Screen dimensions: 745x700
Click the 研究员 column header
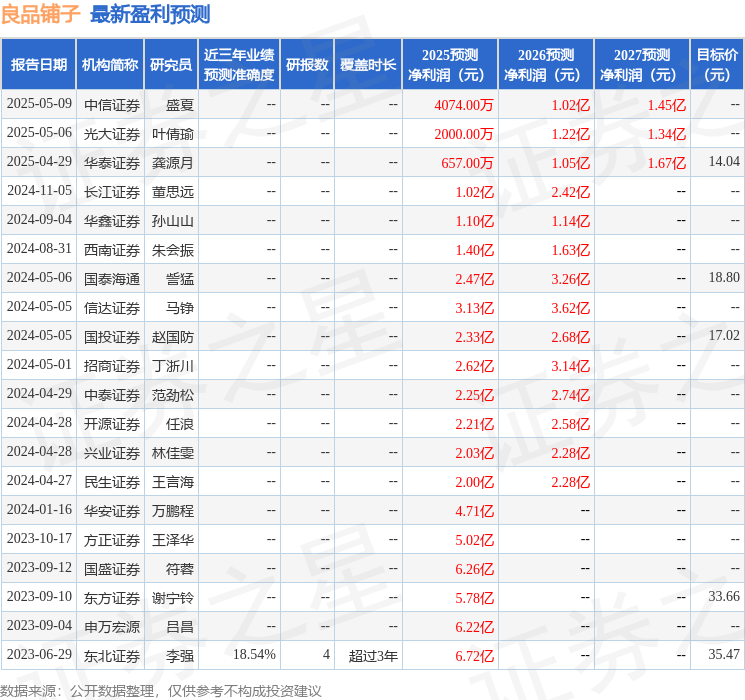[171, 65]
